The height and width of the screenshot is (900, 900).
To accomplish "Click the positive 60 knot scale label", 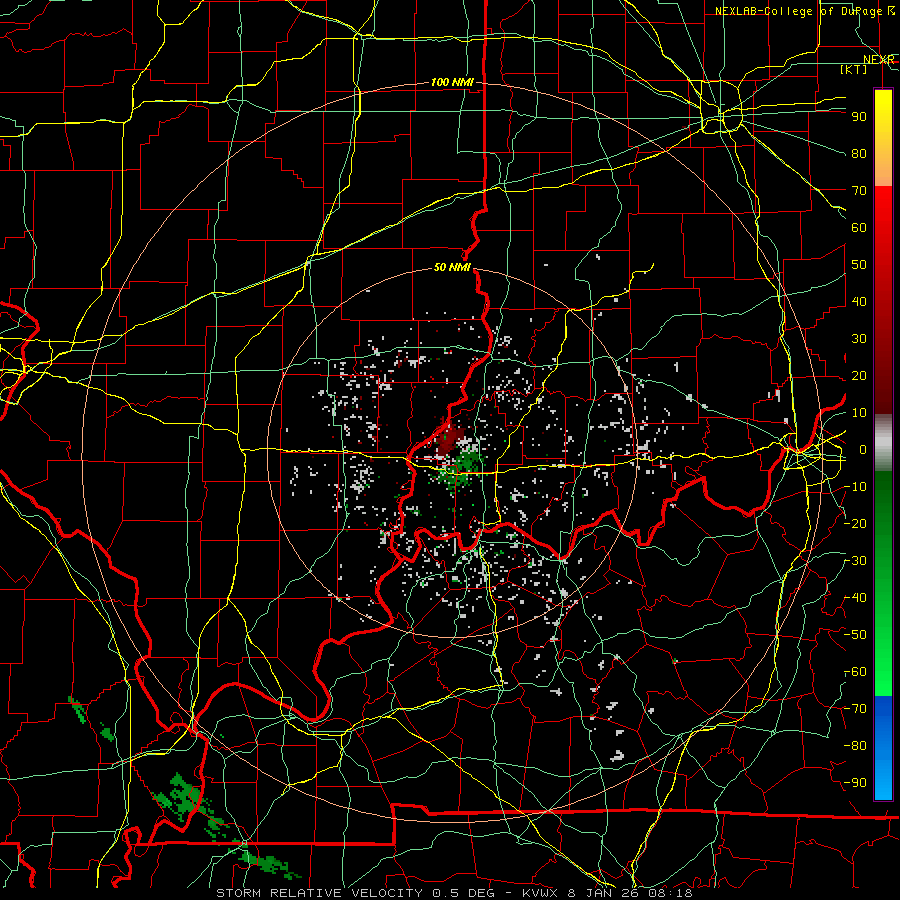I will (859, 228).
